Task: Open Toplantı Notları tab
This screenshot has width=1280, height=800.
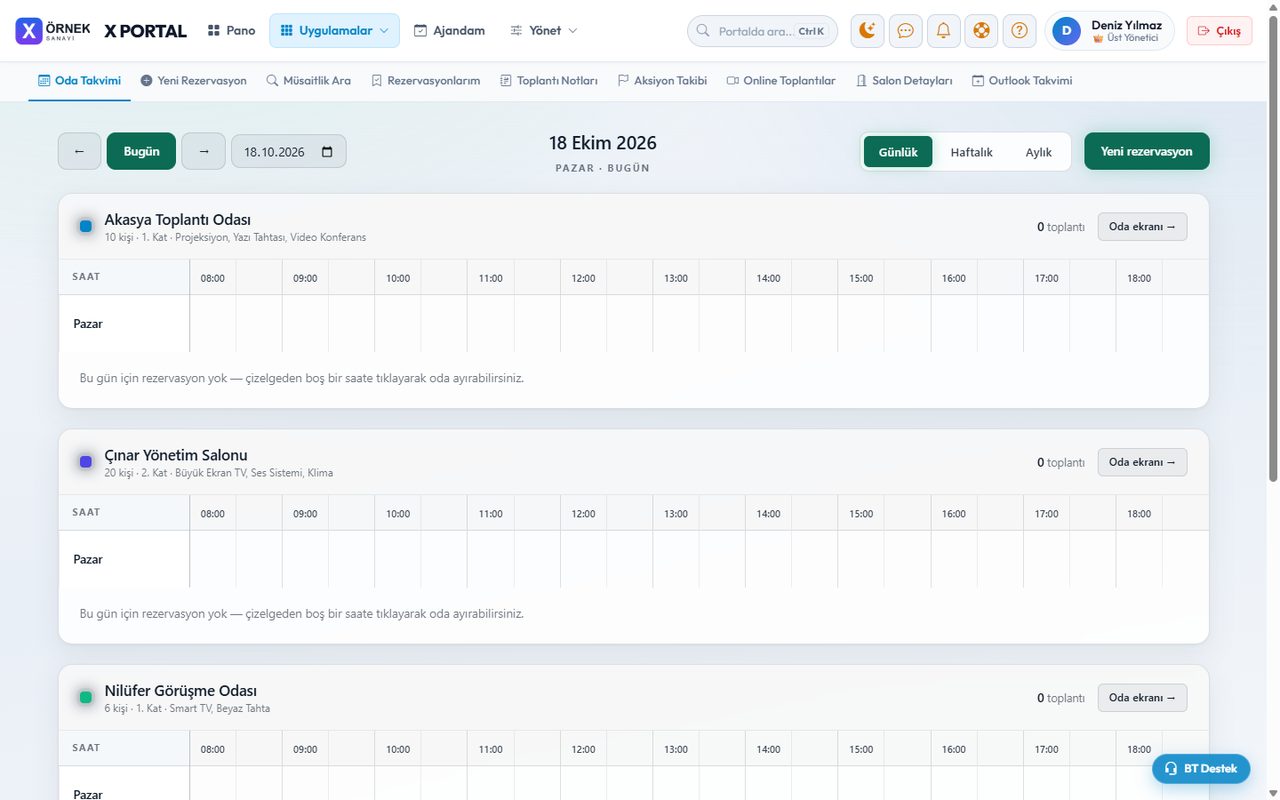Action: click(549, 81)
